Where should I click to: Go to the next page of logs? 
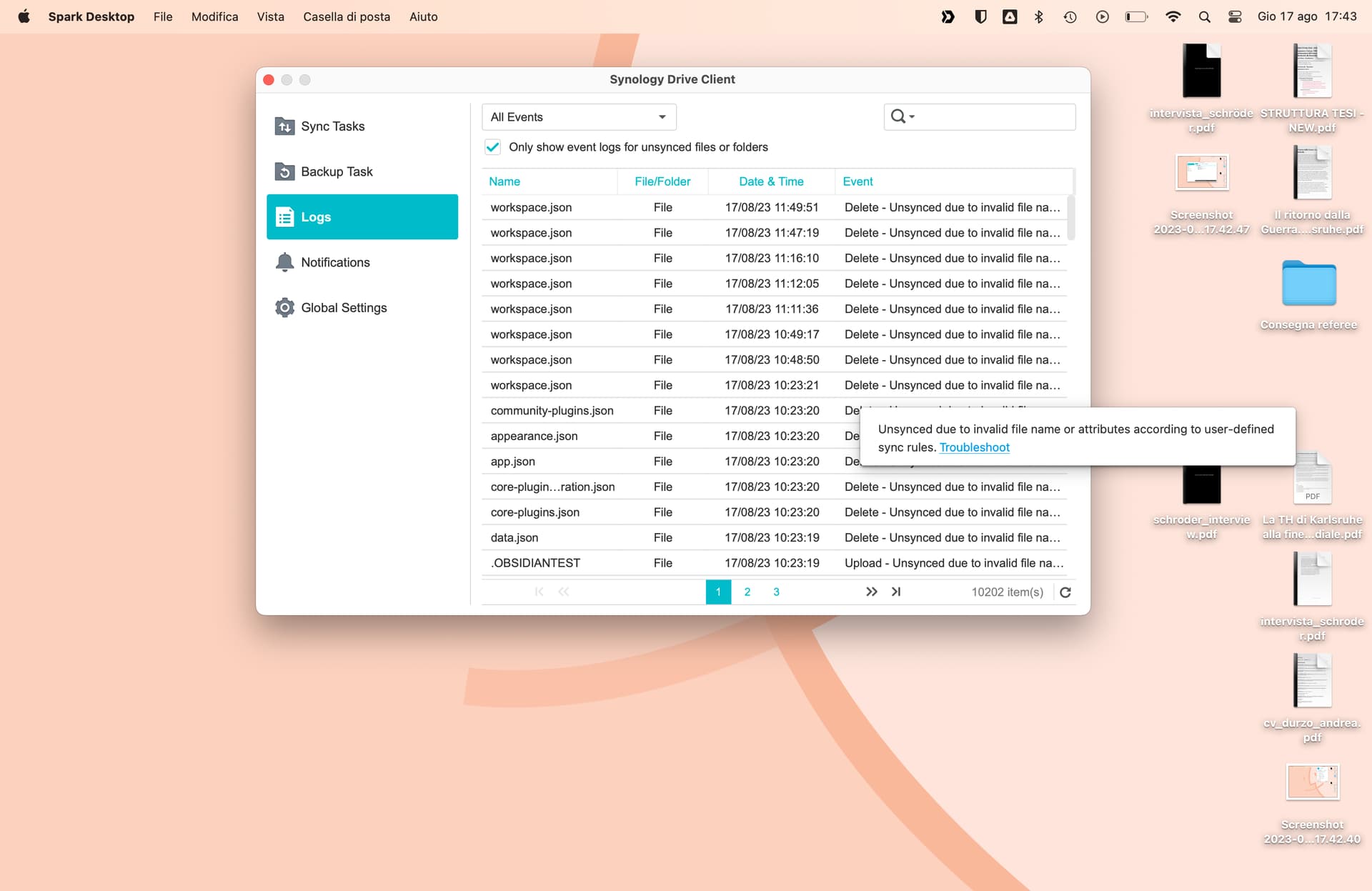(x=871, y=592)
